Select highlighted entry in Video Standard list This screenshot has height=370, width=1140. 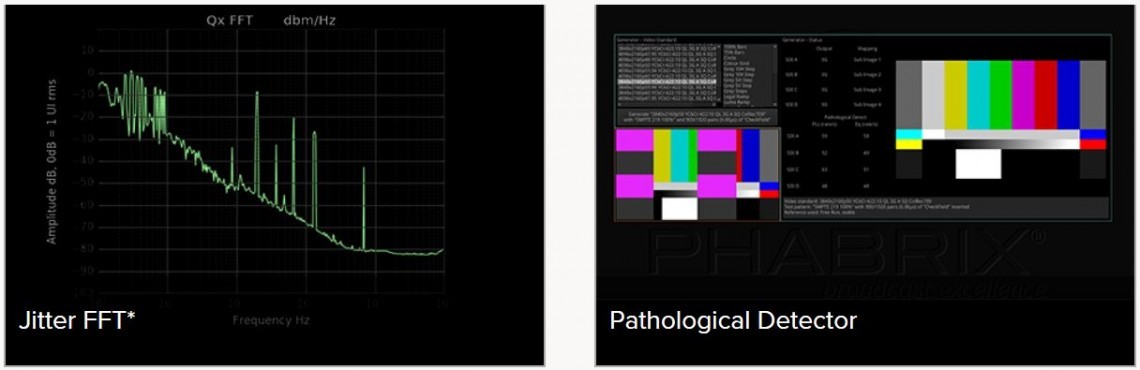click(x=666, y=82)
